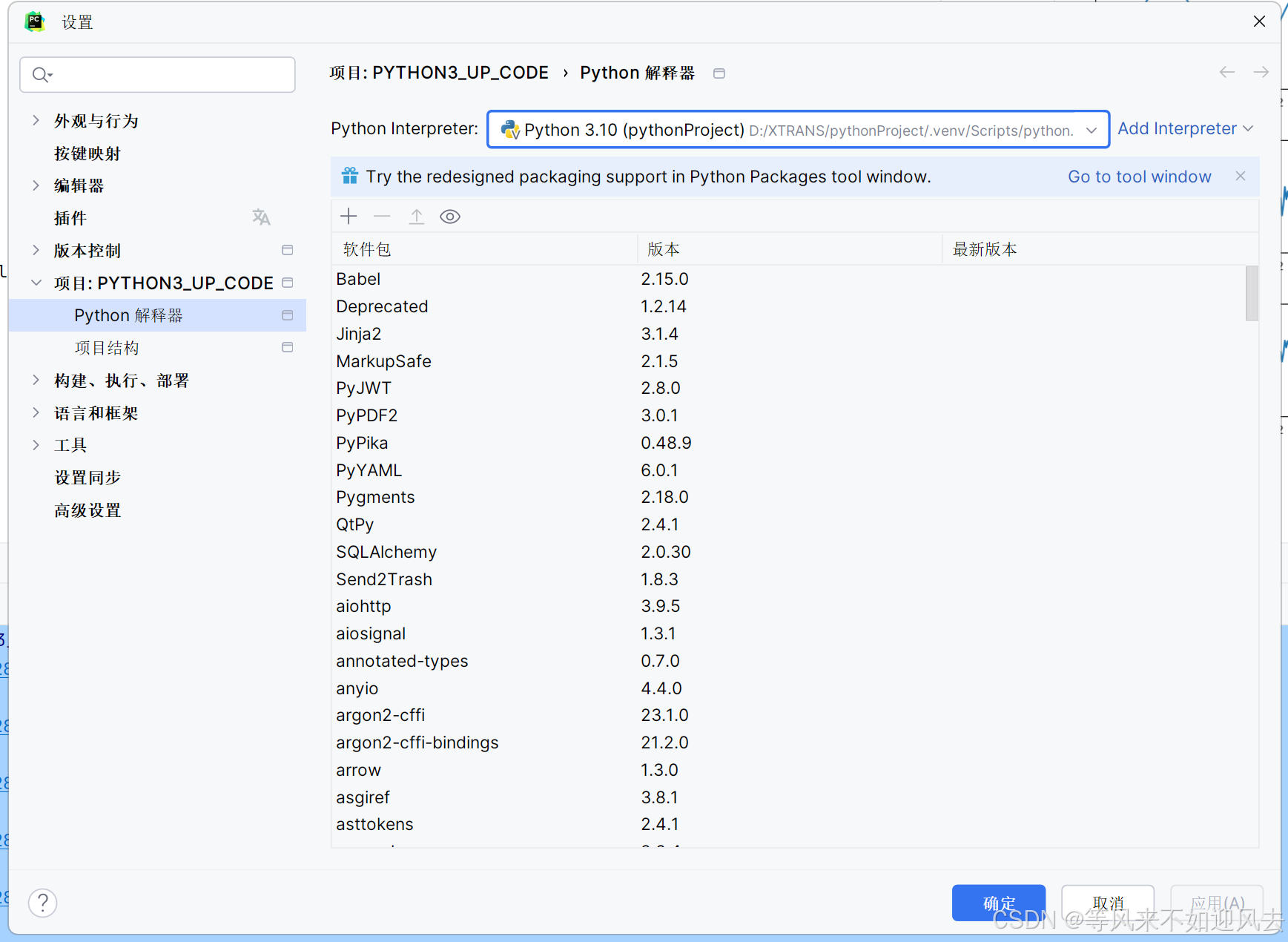Select the asgiref package row
The image size is (1288, 942).
[x=788, y=797]
